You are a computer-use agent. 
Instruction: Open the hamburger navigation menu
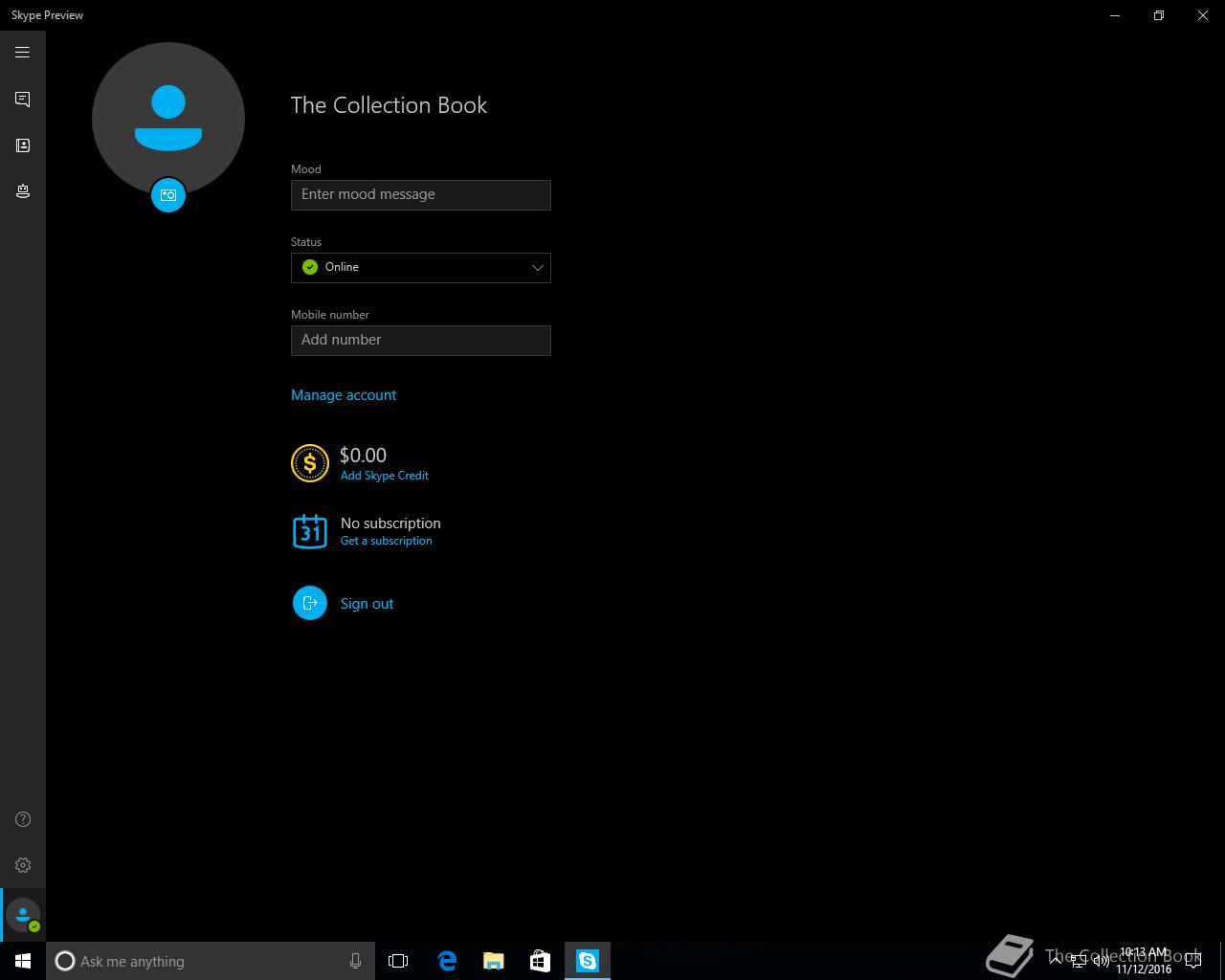pyautogui.click(x=22, y=53)
